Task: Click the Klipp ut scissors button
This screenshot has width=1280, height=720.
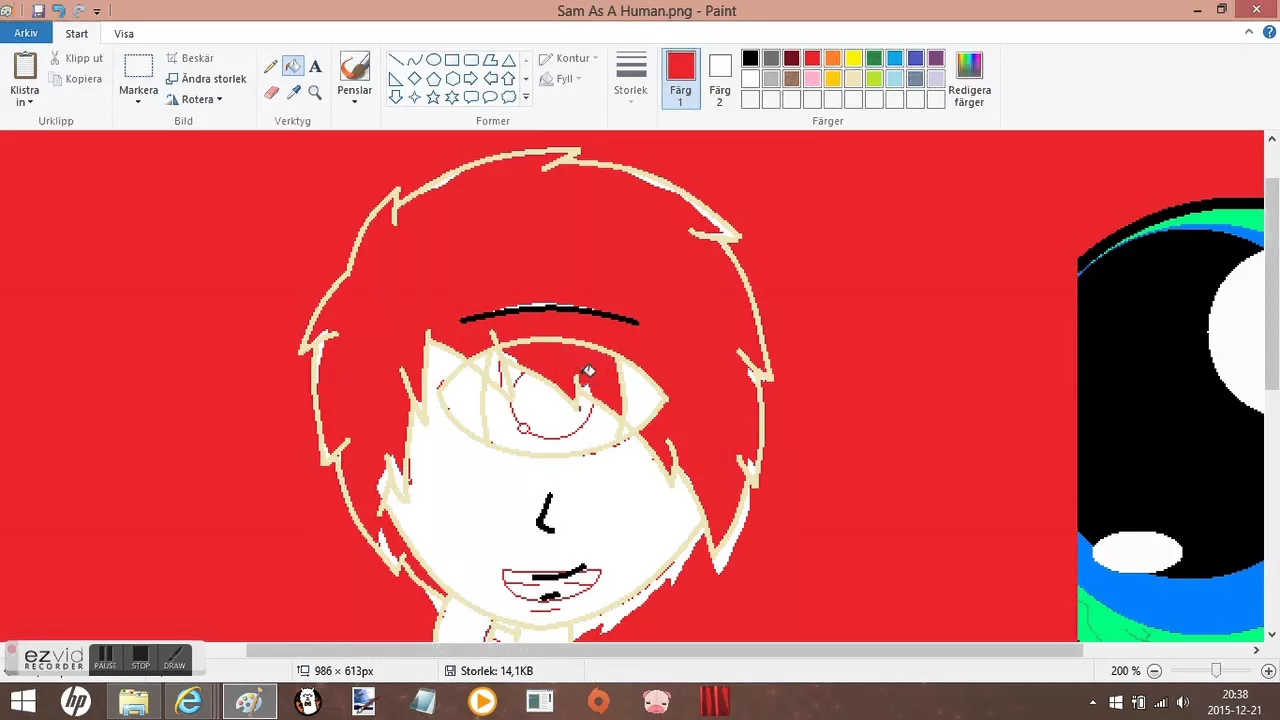Action: click(77, 58)
